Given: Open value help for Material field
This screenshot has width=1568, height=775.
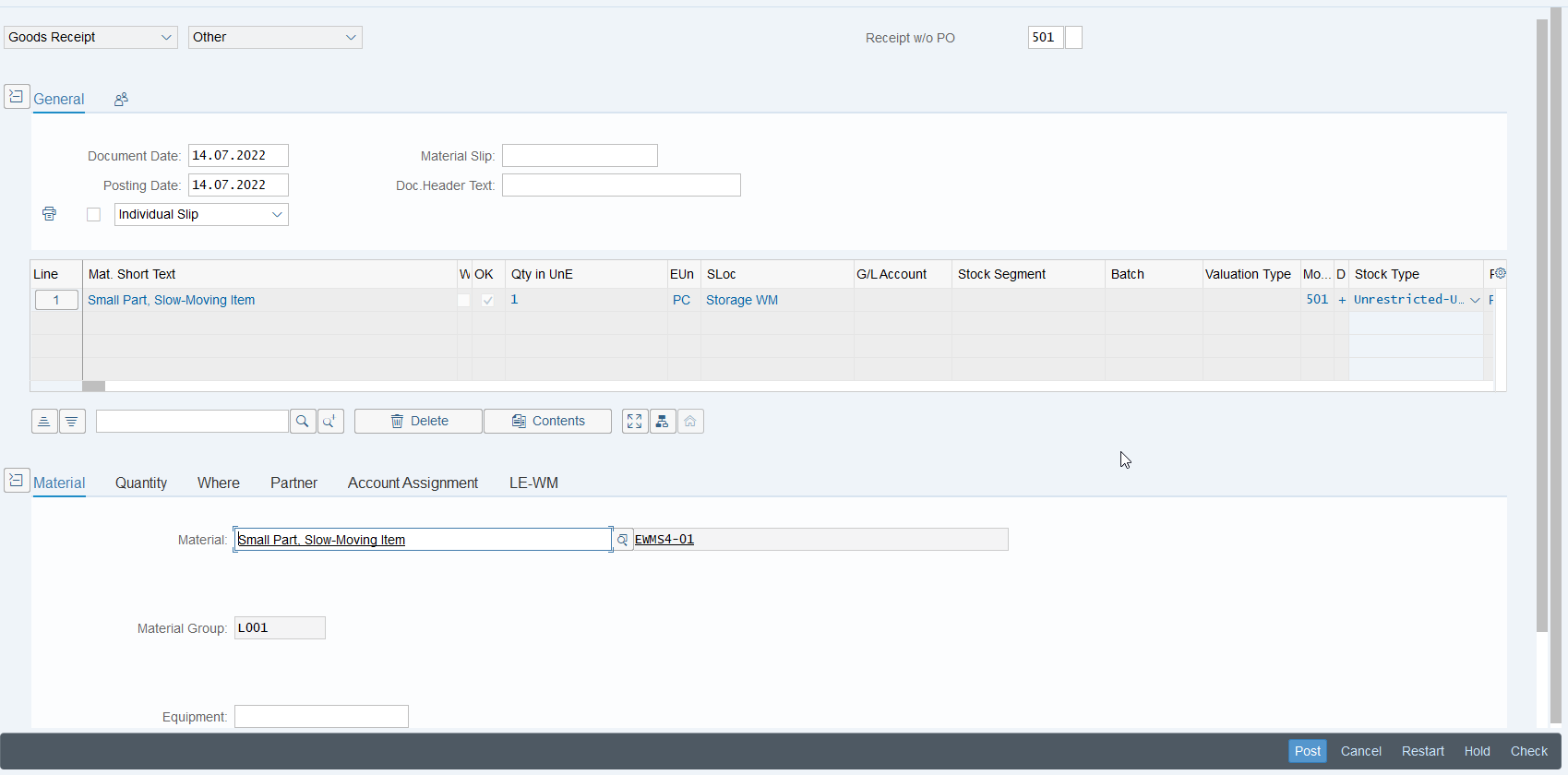Looking at the screenshot, I should pyautogui.click(x=623, y=540).
